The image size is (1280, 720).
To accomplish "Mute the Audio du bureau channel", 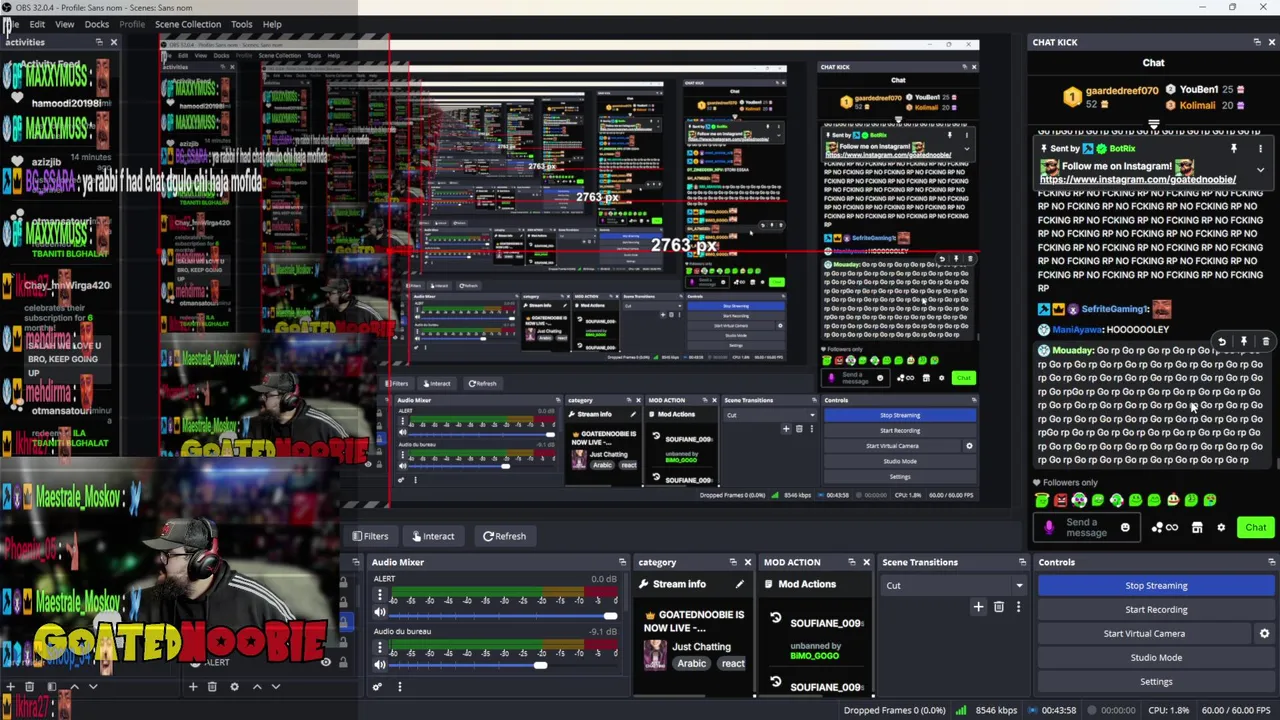I will point(379,665).
